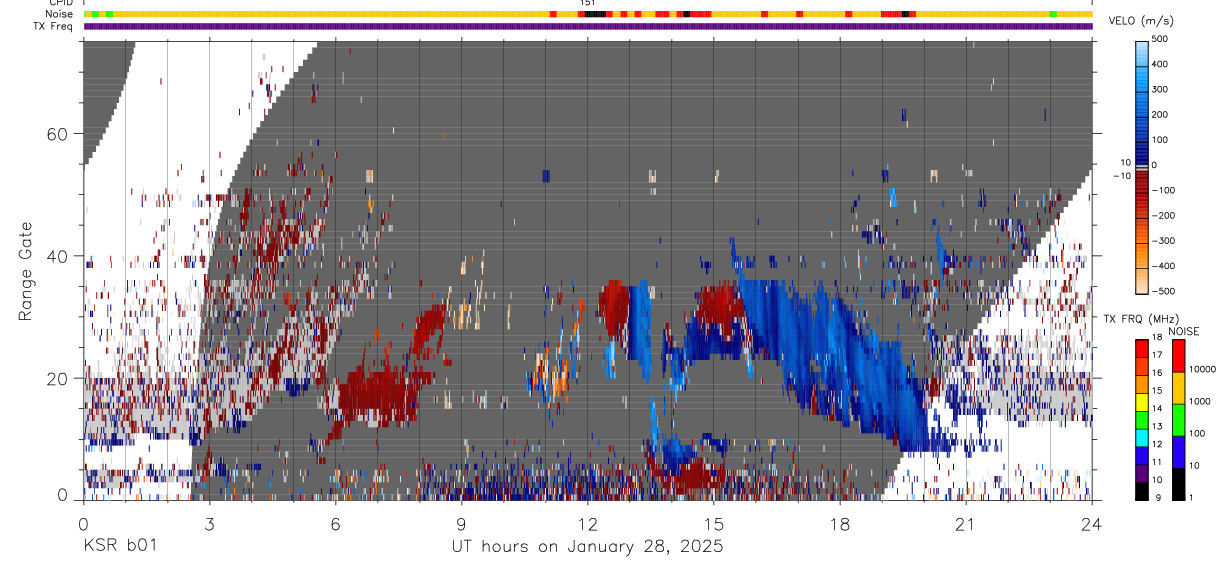1228x567 pixels.
Task: Click the Noise row label at top
Action: tap(60, 14)
